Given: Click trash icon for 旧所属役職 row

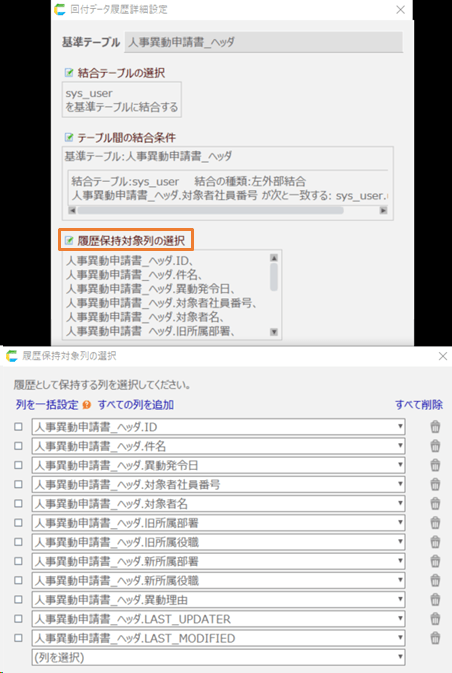Looking at the screenshot, I should coord(435,542).
